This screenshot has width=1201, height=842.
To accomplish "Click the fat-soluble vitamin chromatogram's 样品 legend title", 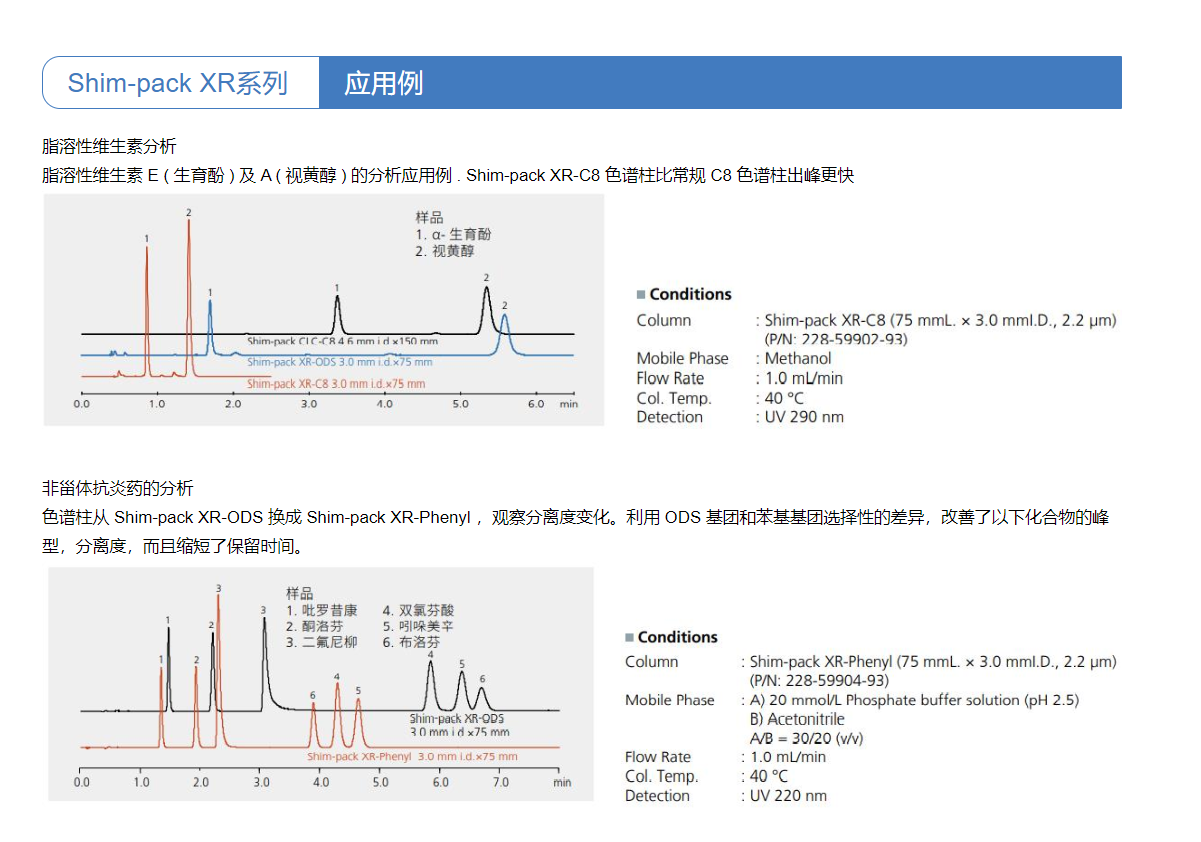I will pyautogui.click(x=429, y=217).
